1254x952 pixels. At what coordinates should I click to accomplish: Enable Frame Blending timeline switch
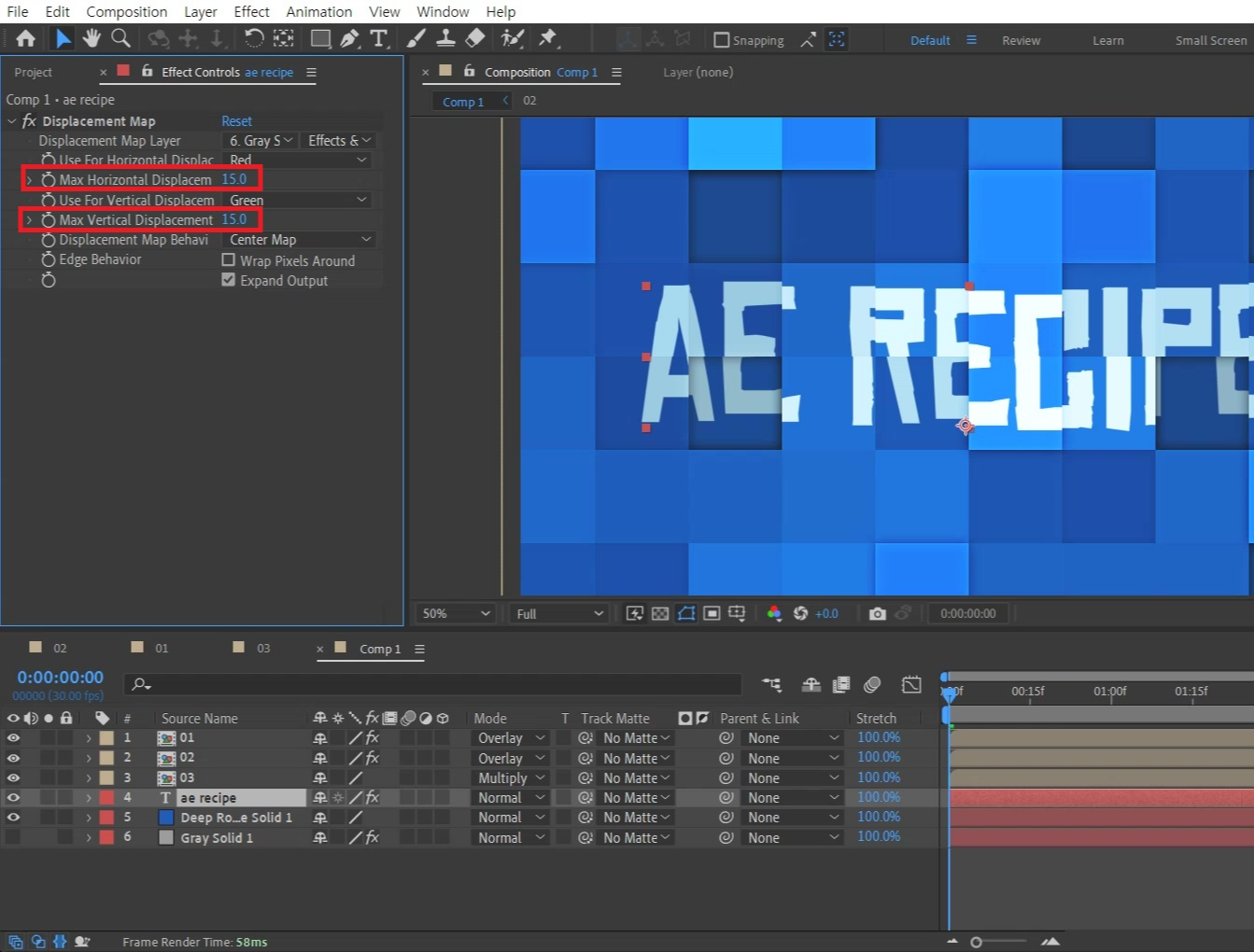pos(841,685)
